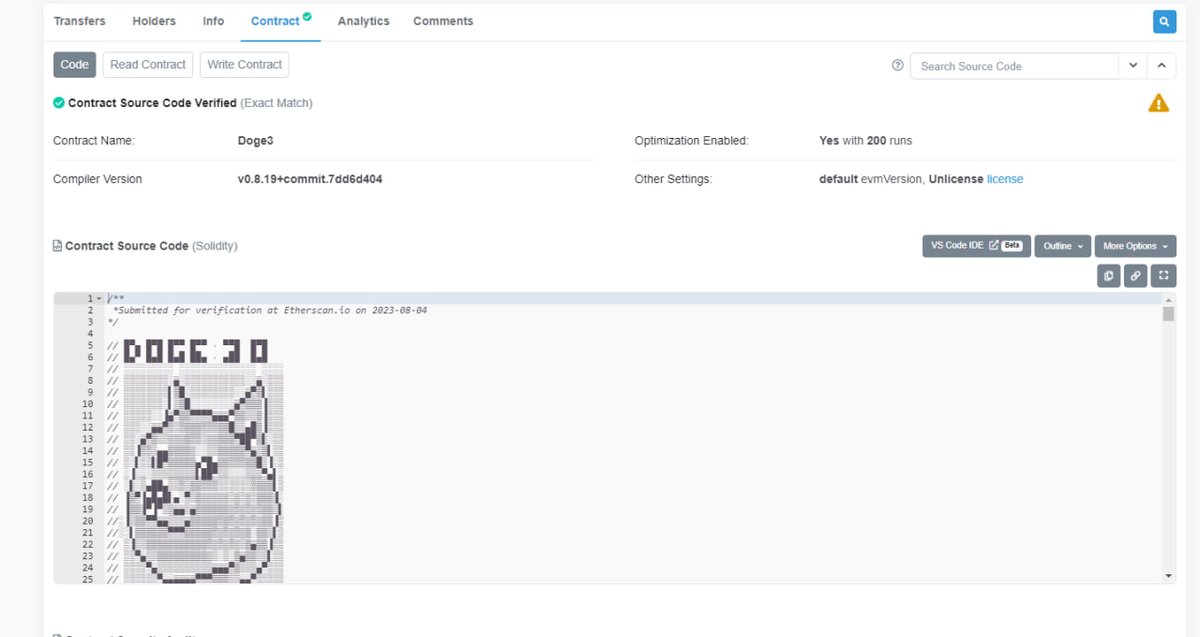The image size is (1200, 637).
Task: Click the code editor vertical scrollbar thumb
Action: coord(1168,314)
